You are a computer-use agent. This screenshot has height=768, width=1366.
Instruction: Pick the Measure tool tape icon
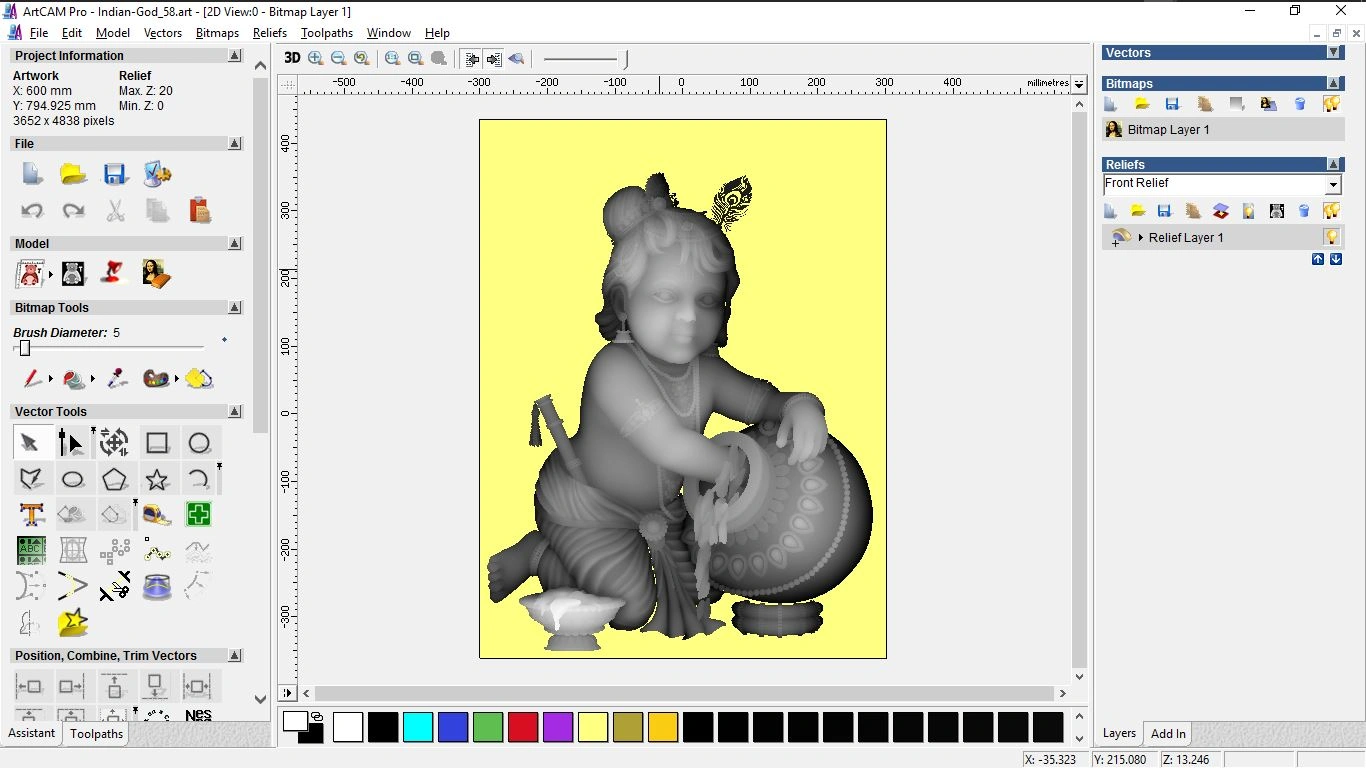(157, 515)
